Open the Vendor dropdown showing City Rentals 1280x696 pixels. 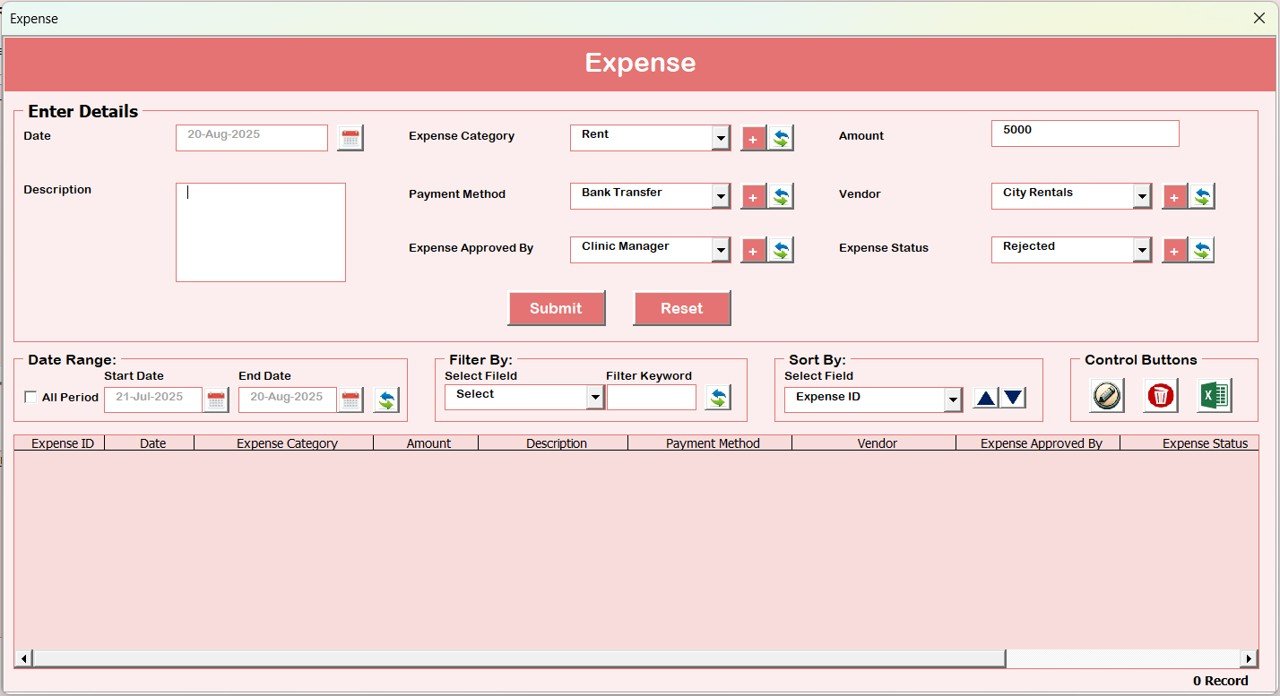coord(1142,196)
